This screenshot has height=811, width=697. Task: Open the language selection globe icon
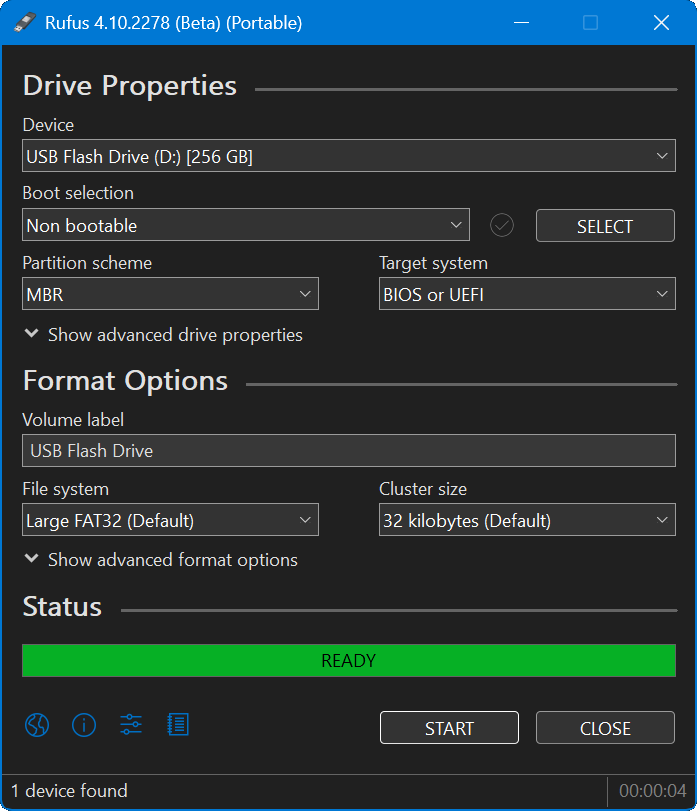pyautogui.click(x=37, y=724)
